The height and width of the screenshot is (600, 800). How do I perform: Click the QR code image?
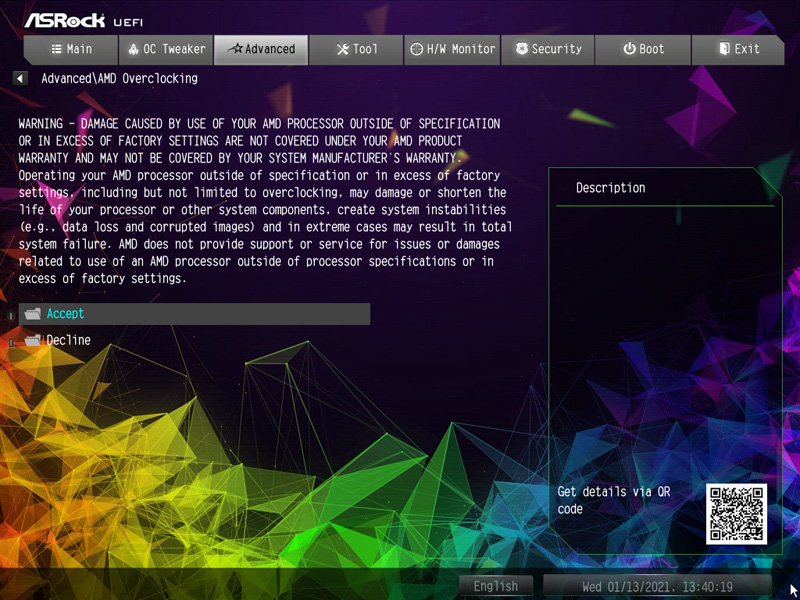point(736,514)
